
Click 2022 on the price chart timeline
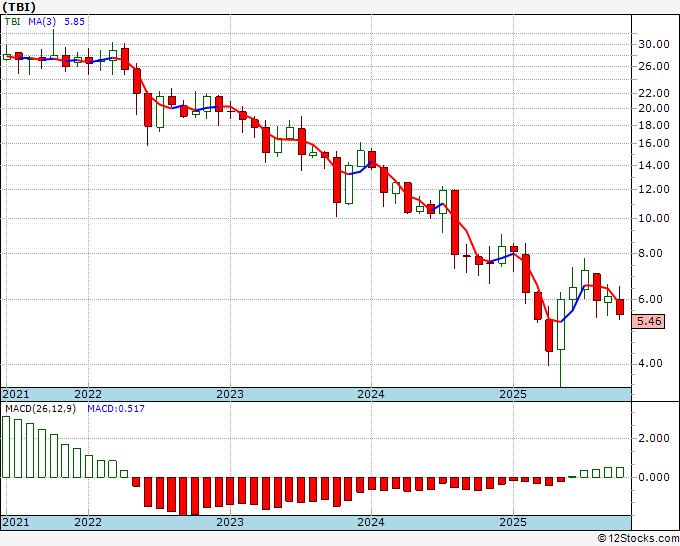pyautogui.click(x=88, y=394)
